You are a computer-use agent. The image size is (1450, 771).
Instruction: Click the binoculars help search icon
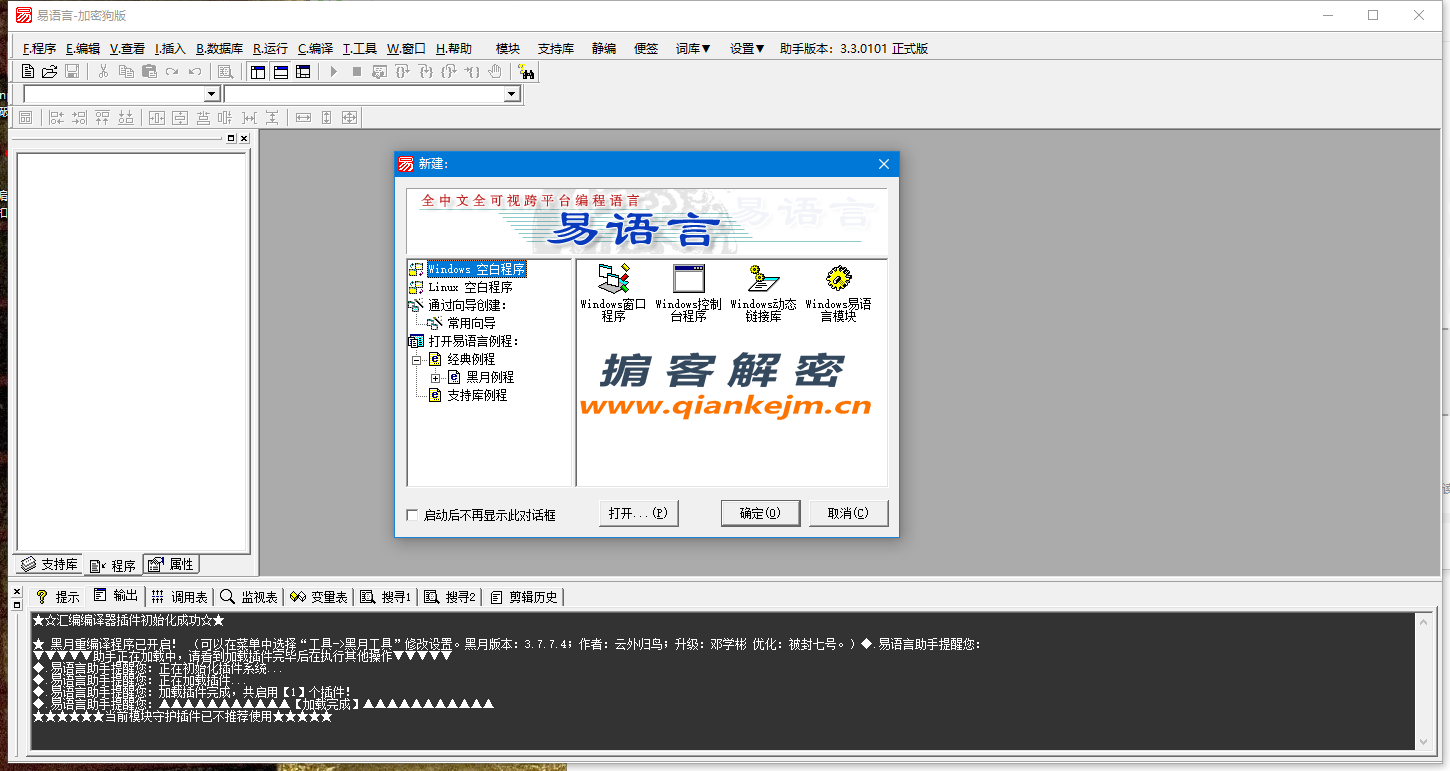tap(527, 72)
